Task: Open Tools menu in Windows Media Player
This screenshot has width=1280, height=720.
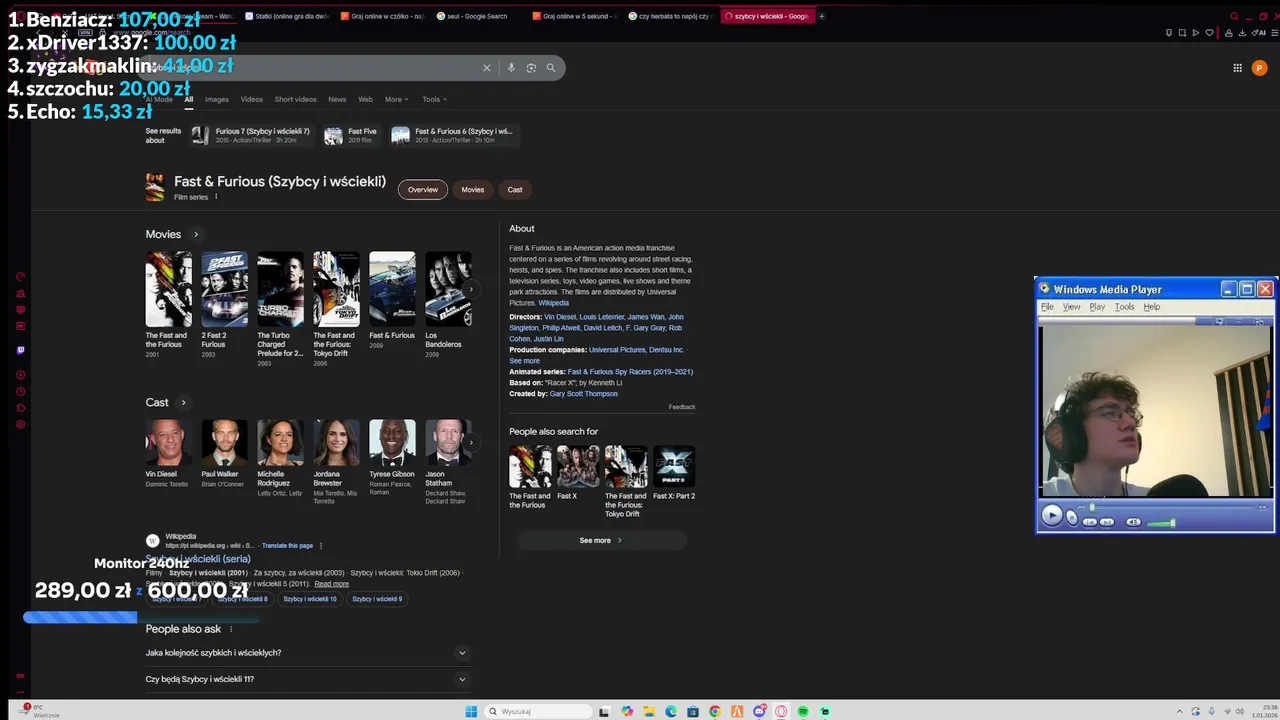Action: [1124, 307]
